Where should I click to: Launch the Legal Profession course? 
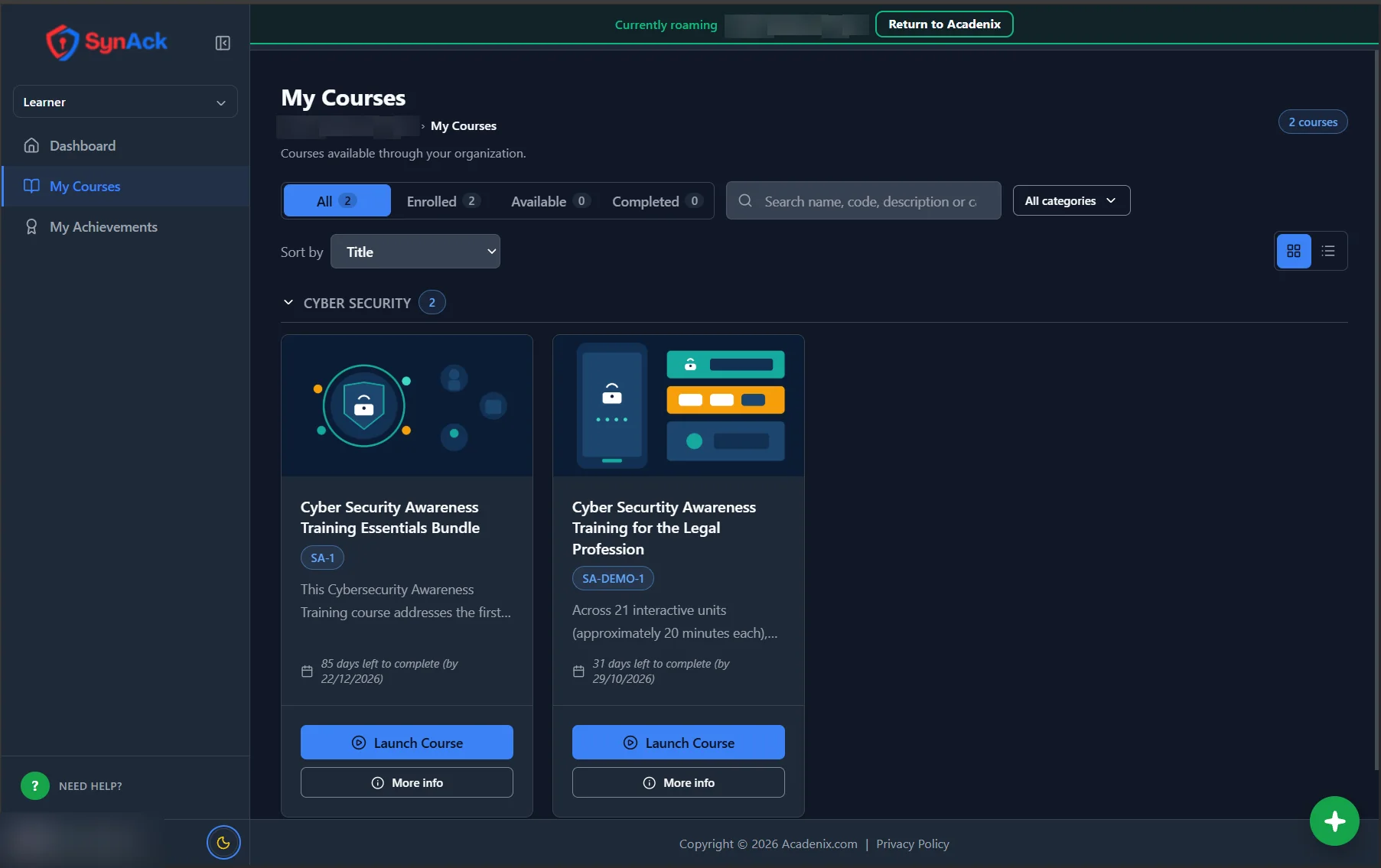click(679, 742)
